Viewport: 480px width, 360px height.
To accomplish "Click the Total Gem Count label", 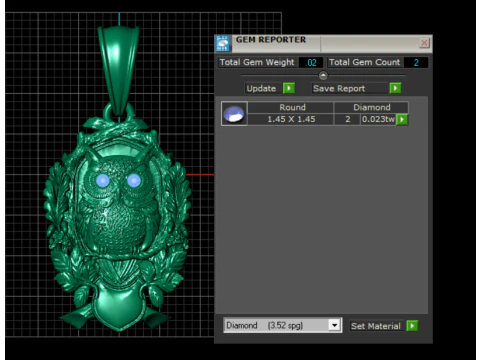I will (364, 62).
